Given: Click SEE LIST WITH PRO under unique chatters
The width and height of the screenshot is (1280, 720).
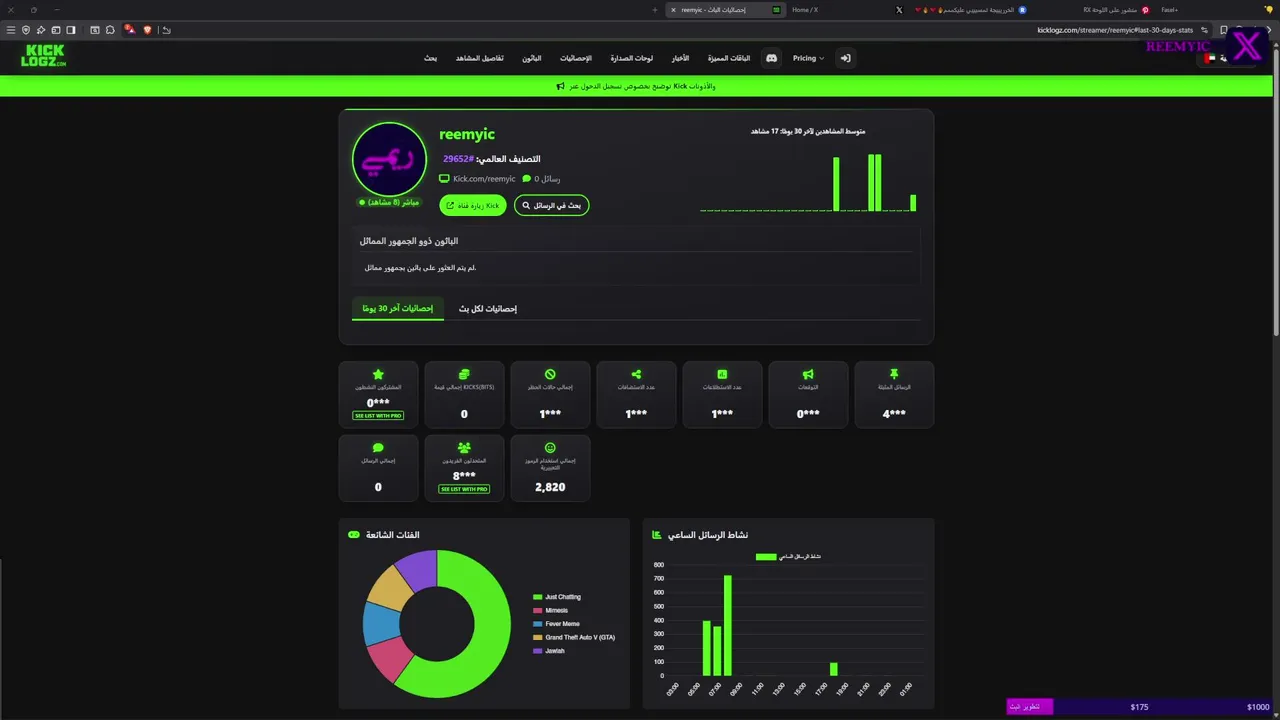Looking at the screenshot, I should click(464, 489).
